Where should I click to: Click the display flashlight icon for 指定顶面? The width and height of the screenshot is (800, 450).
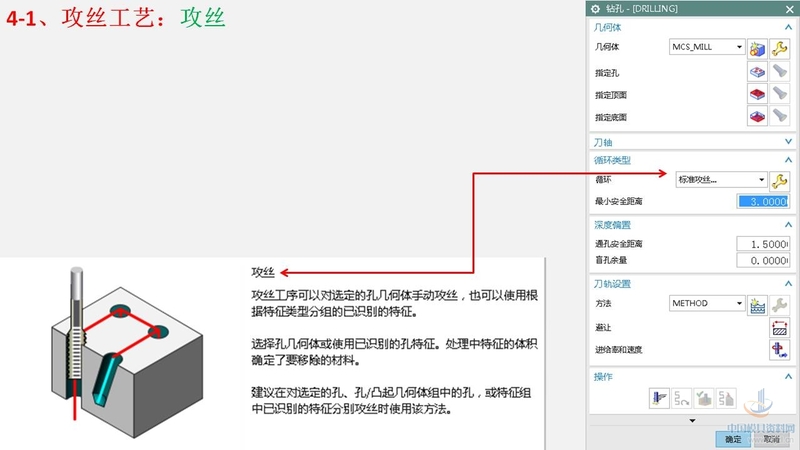(780, 94)
